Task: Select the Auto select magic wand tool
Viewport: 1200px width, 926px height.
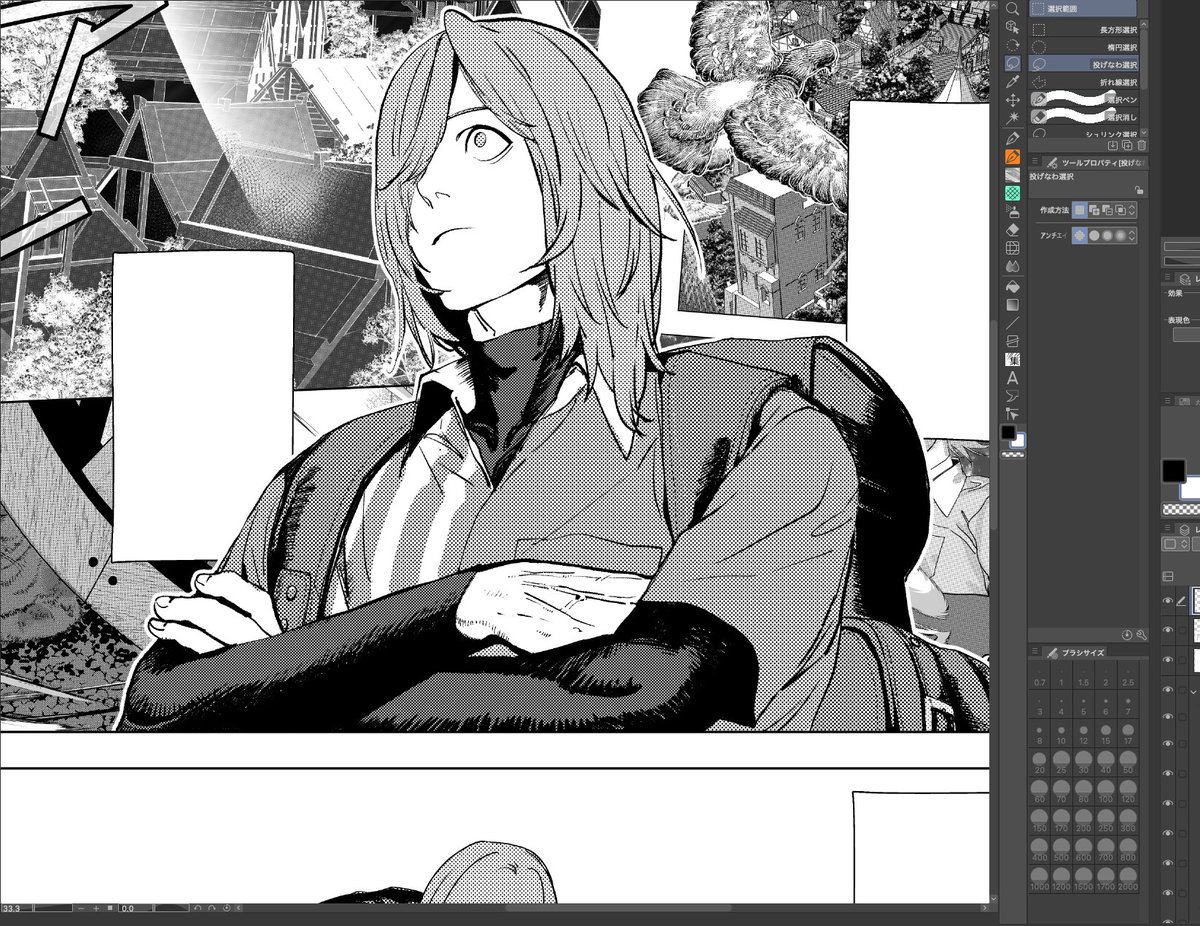Action: coord(1012,118)
